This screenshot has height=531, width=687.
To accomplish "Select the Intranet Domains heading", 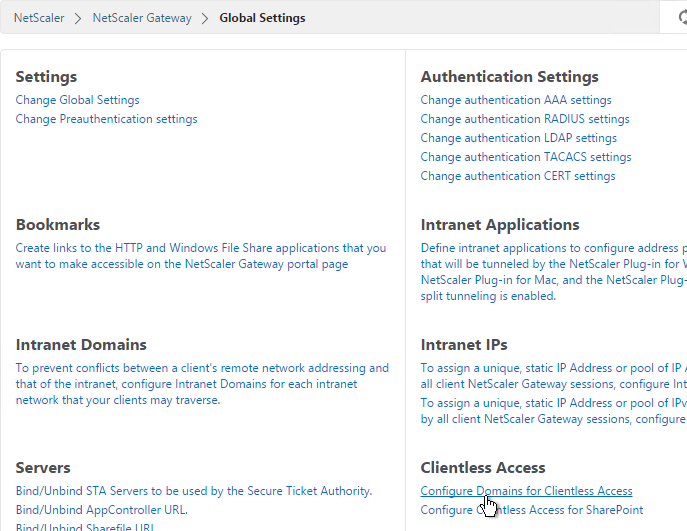I will pos(81,345).
